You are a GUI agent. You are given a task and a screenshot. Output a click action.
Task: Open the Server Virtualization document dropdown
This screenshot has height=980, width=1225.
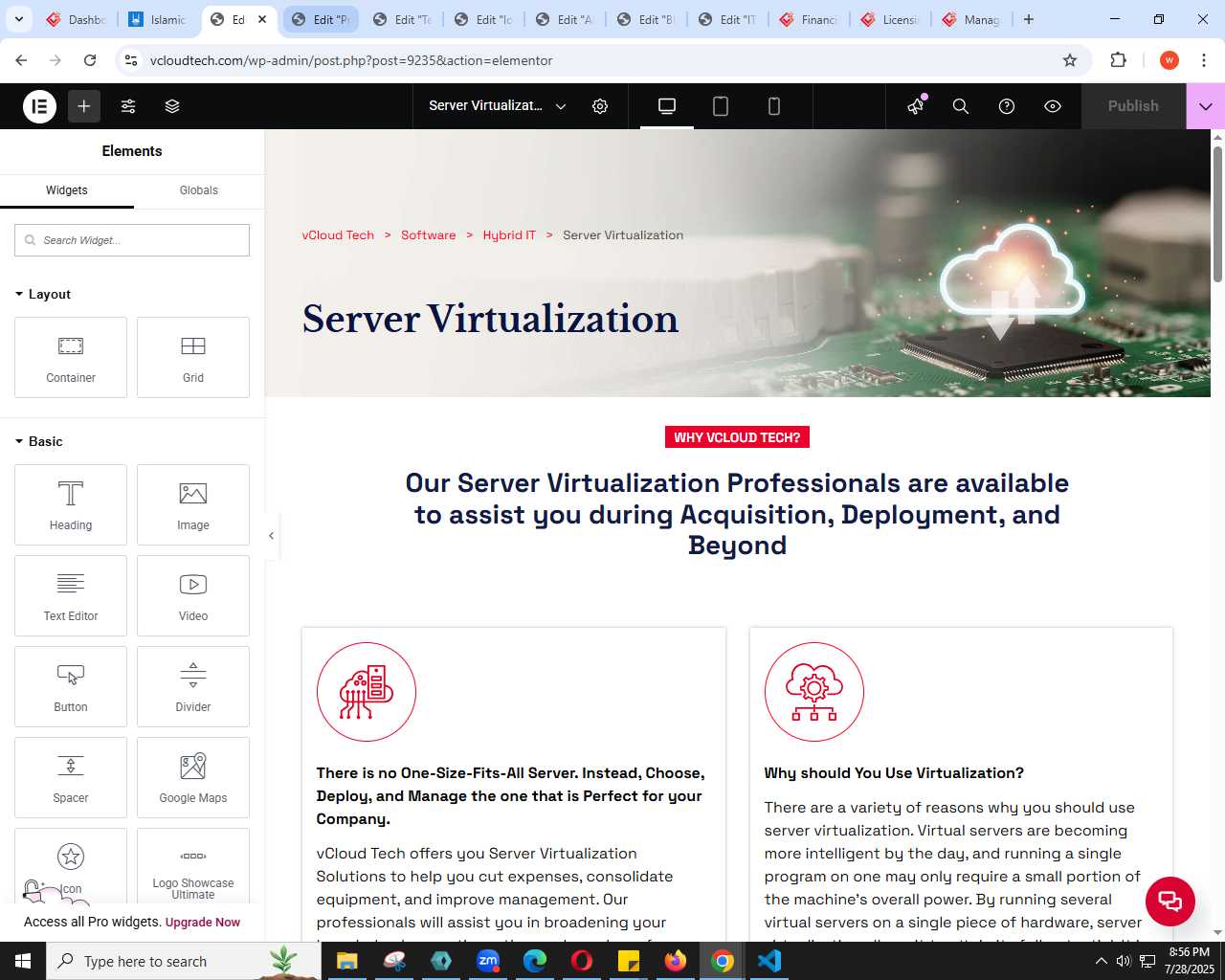(x=498, y=106)
